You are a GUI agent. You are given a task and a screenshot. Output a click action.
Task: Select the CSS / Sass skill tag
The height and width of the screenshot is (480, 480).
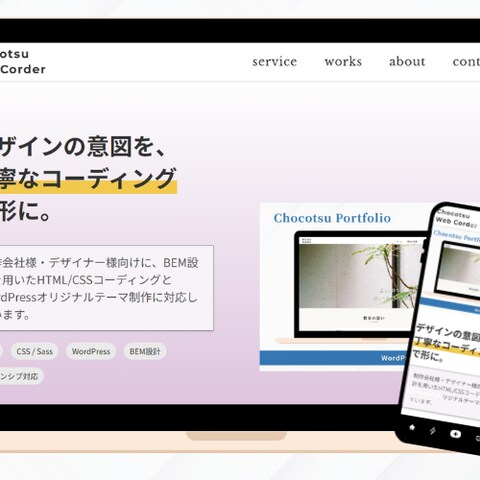[35, 351]
